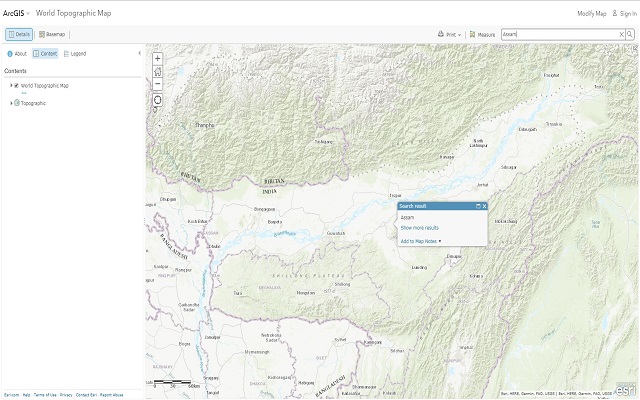Open the Privacy footer link
The image size is (640, 400).
click(66, 395)
